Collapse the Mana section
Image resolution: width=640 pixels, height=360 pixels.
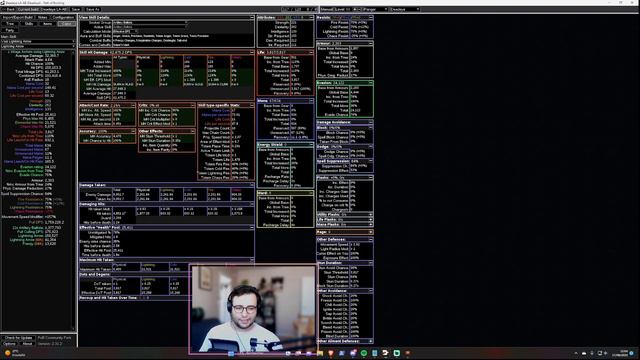coord(311,100)
